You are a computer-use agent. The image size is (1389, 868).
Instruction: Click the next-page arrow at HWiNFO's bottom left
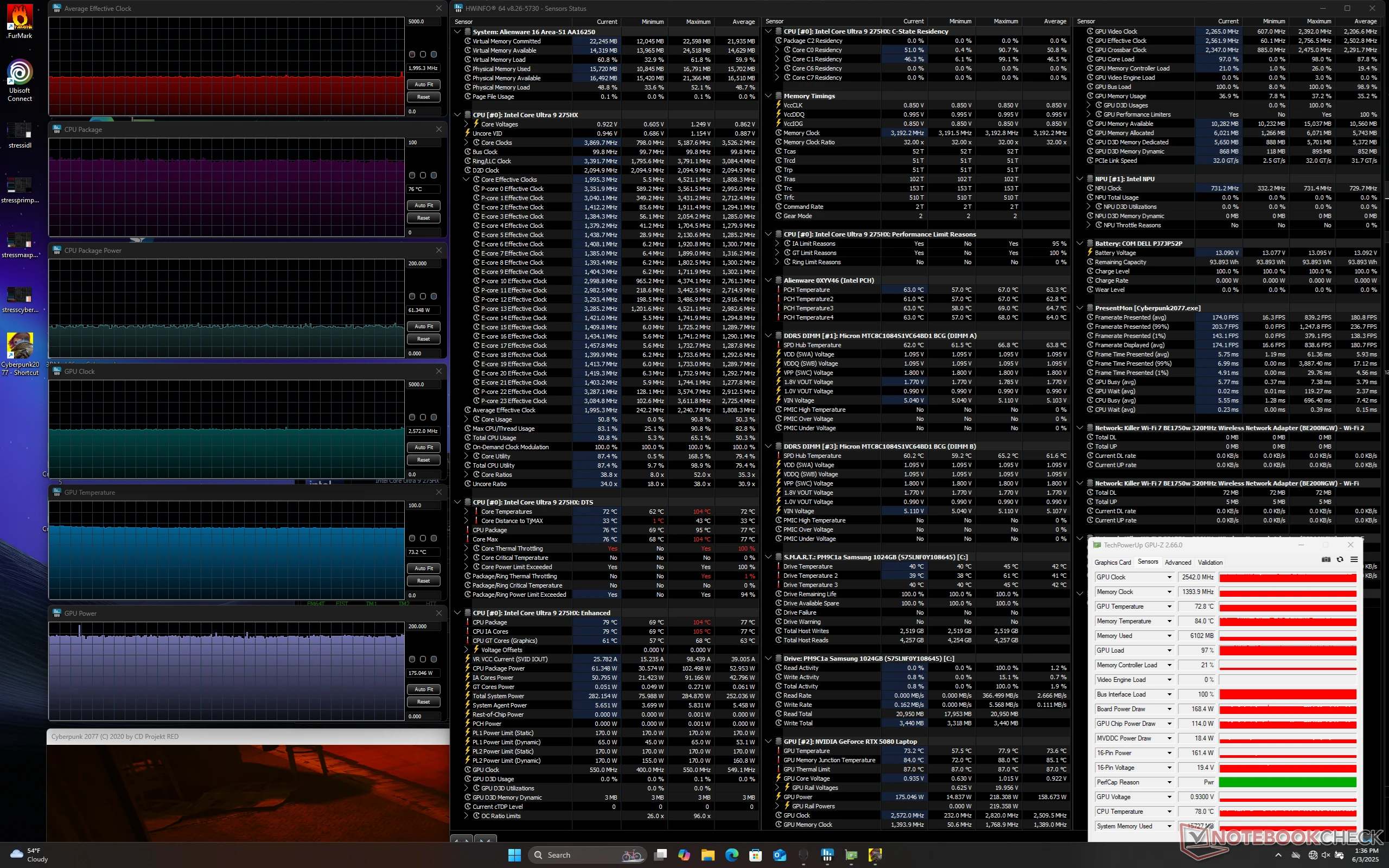(x=485, y=840)
